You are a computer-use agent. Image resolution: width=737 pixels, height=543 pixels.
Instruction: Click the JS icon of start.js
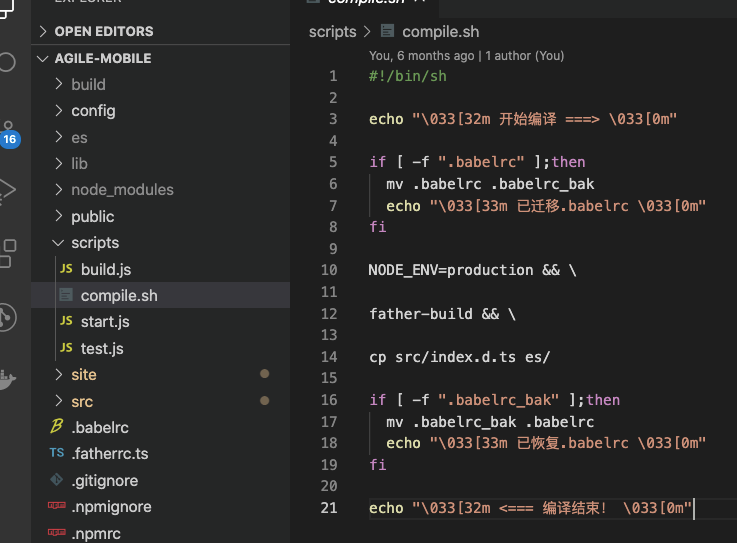click(x=66, y=321)
